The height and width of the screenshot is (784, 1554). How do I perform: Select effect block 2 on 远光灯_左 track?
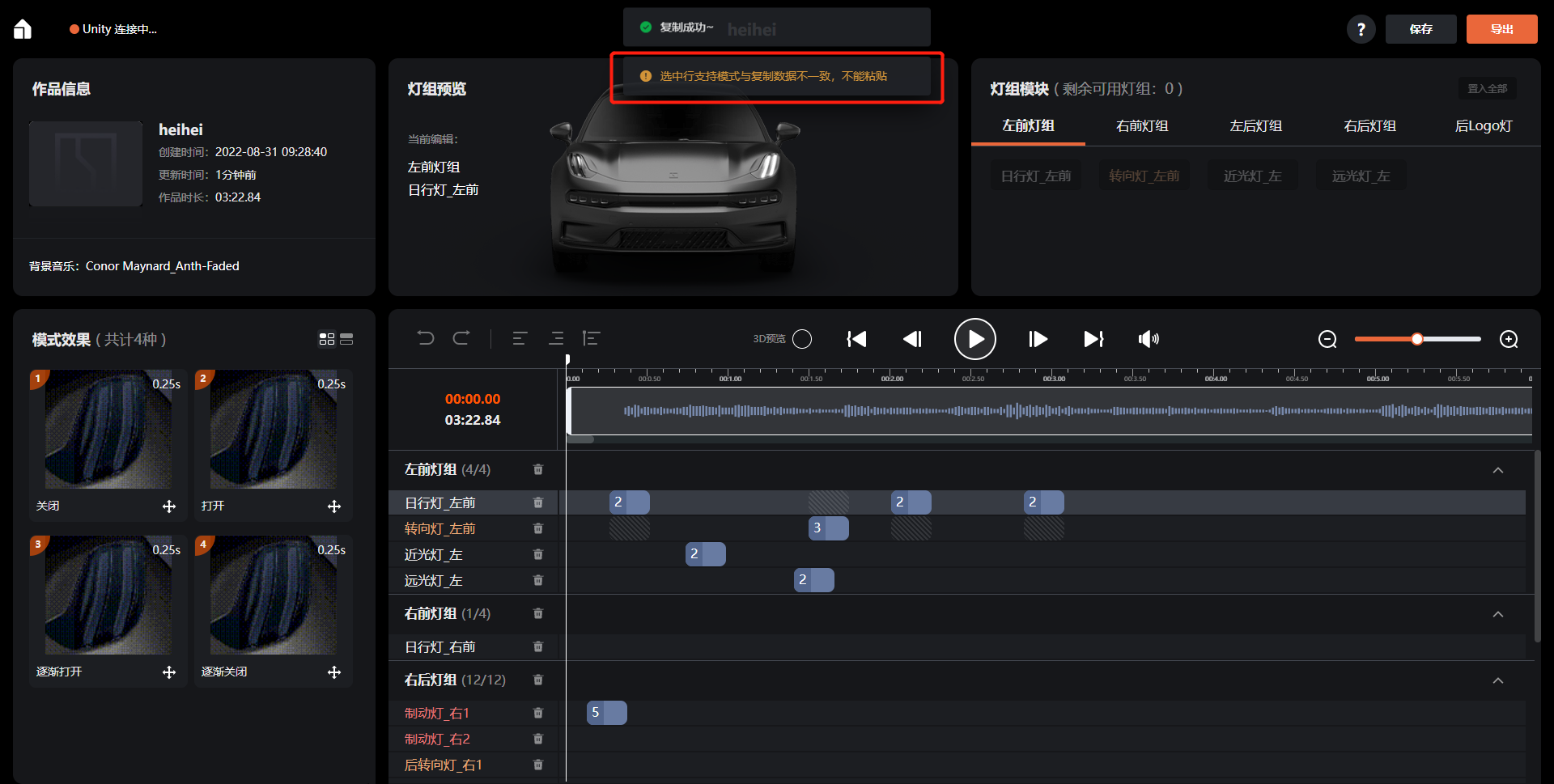813,580
